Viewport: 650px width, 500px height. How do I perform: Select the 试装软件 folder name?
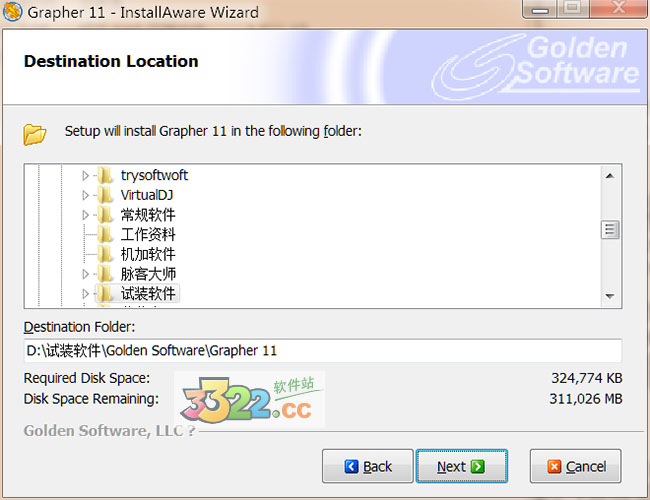(148, 294)
